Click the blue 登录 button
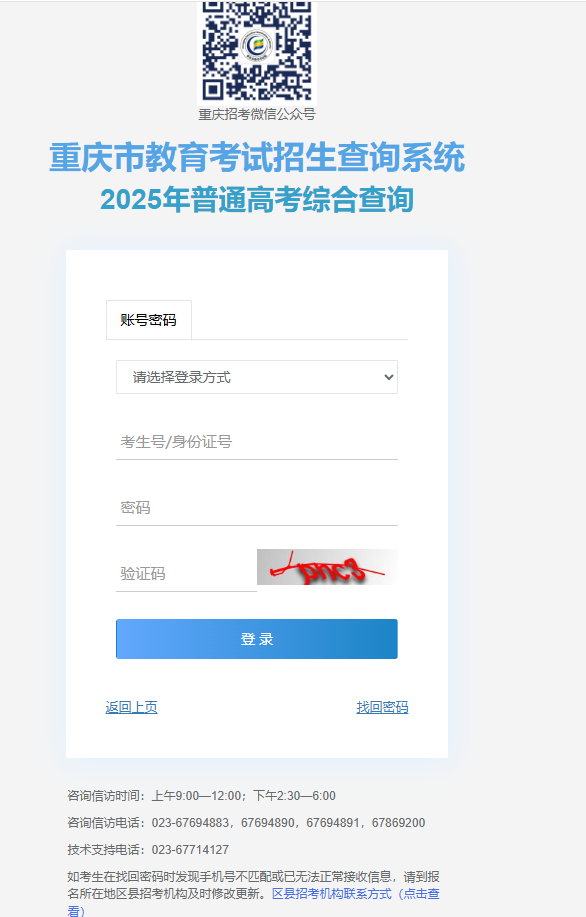 click(x=257, y=639)
